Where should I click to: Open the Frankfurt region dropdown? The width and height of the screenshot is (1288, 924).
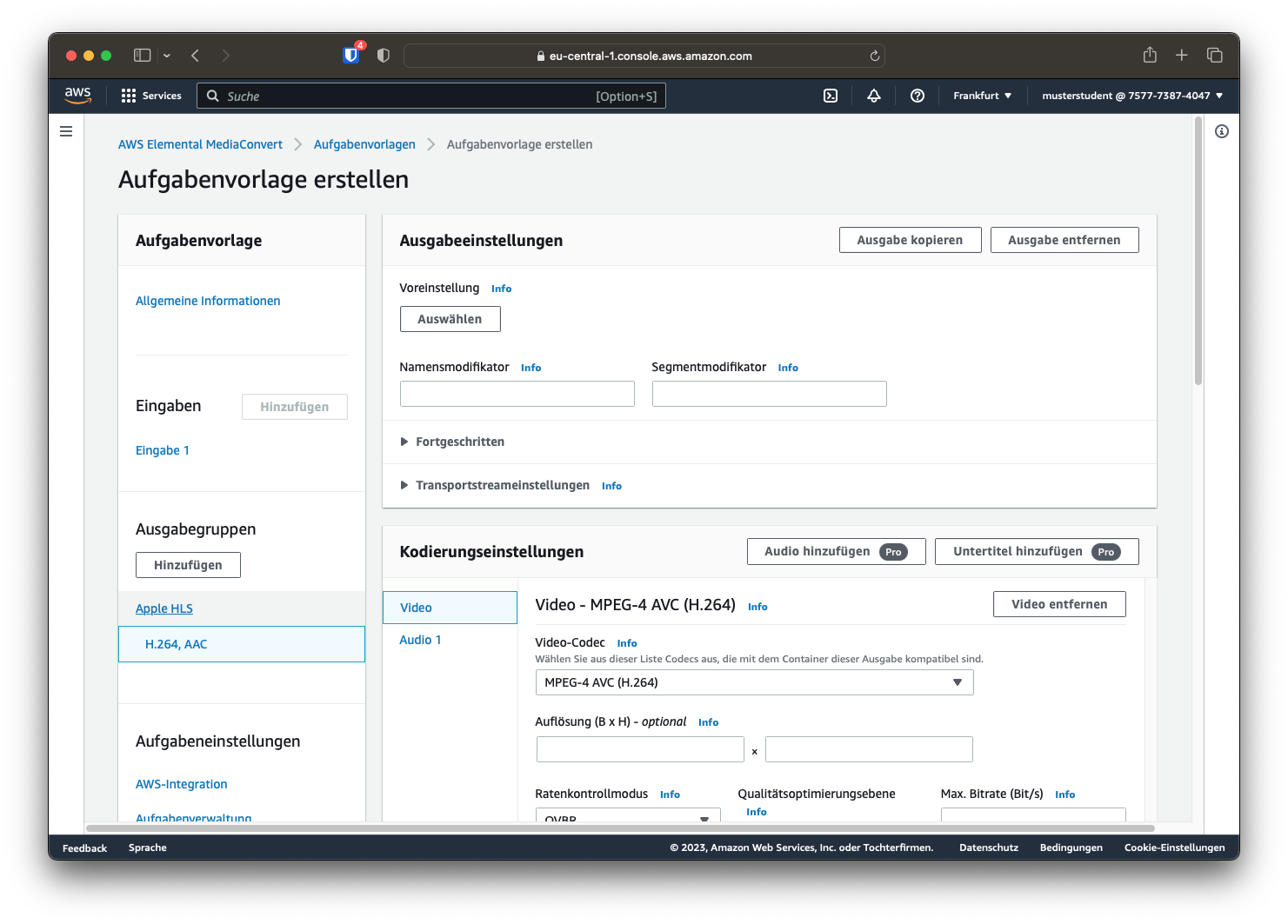pos(983,96)
